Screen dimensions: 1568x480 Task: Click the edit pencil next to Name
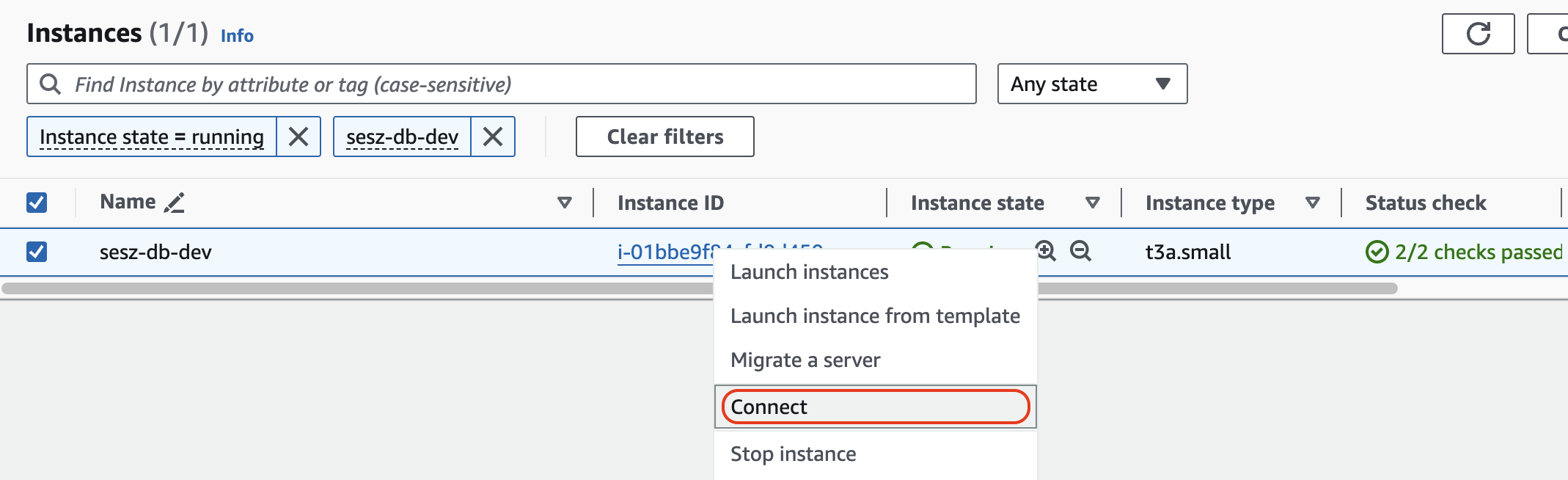click(x=175, y=203)
